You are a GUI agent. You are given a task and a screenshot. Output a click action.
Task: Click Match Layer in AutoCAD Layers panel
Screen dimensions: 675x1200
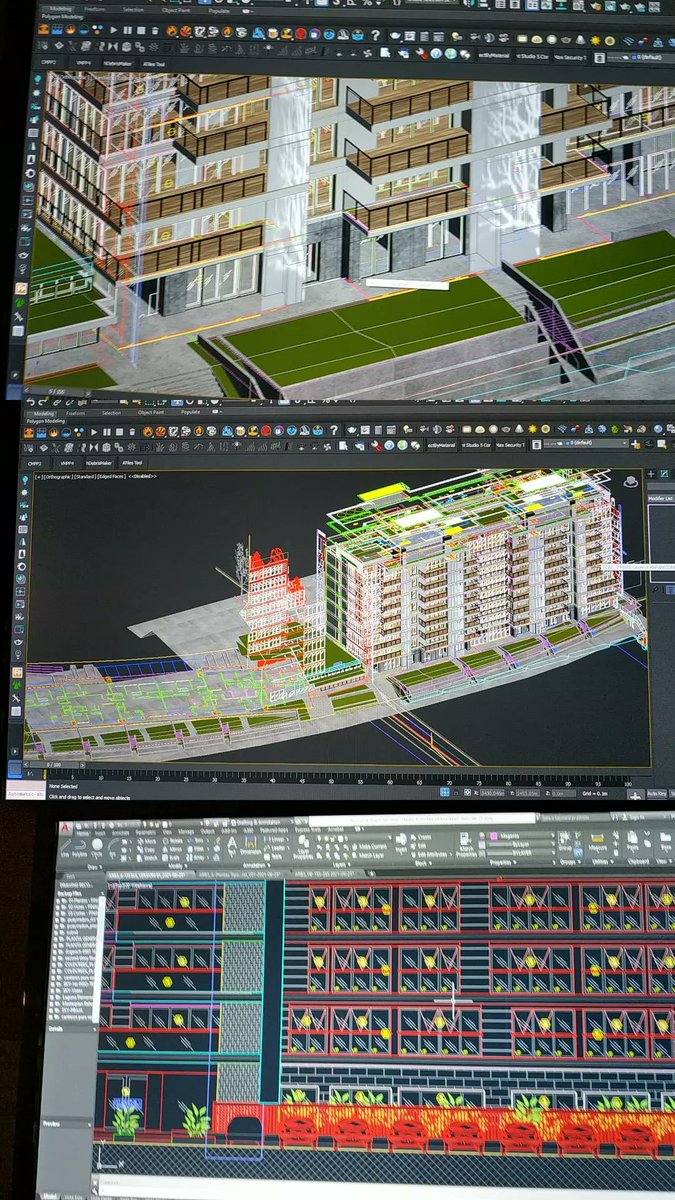click(372, 855)
